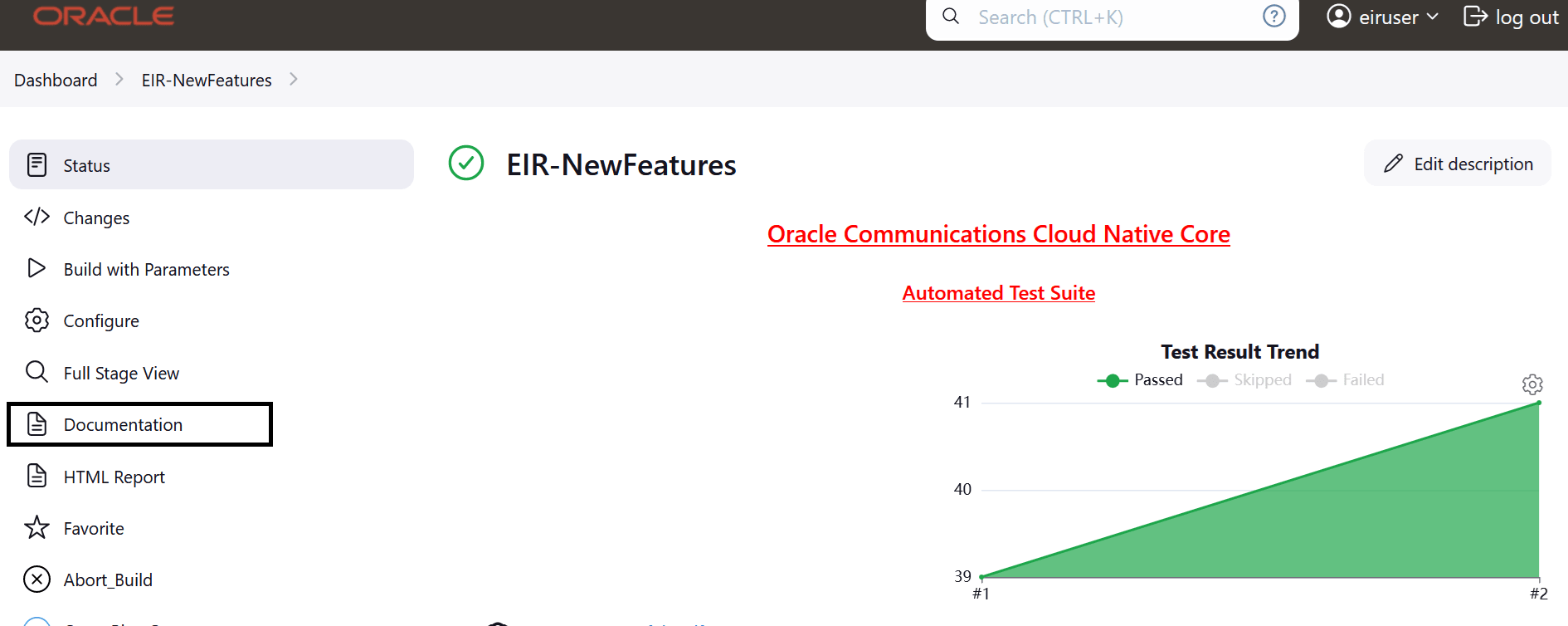This screenshot has height=626, width=1568.
Task: Open Configure from sidebar
Action: click(212, 320)
